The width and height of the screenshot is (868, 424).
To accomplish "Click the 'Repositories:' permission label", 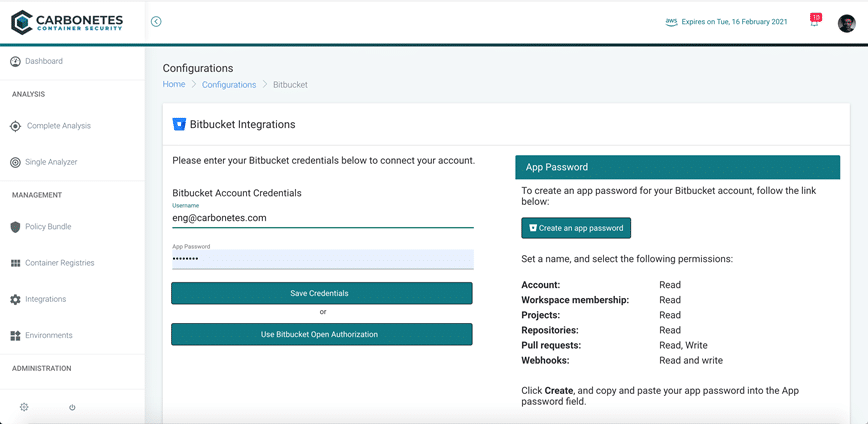I will pyautogui.click(x=550, y=330).
